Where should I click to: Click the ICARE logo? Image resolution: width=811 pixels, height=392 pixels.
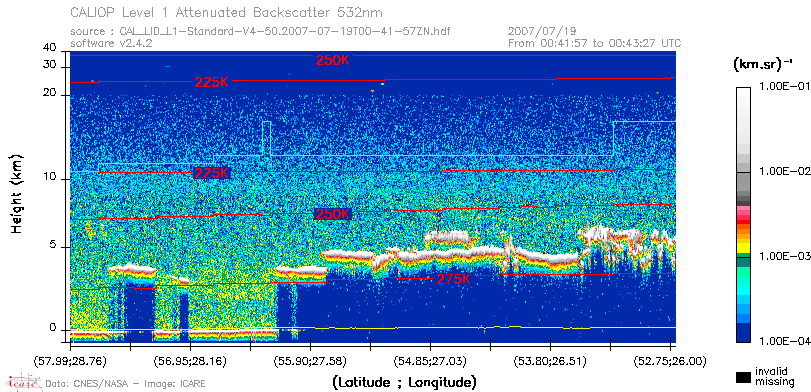point(23,382)
